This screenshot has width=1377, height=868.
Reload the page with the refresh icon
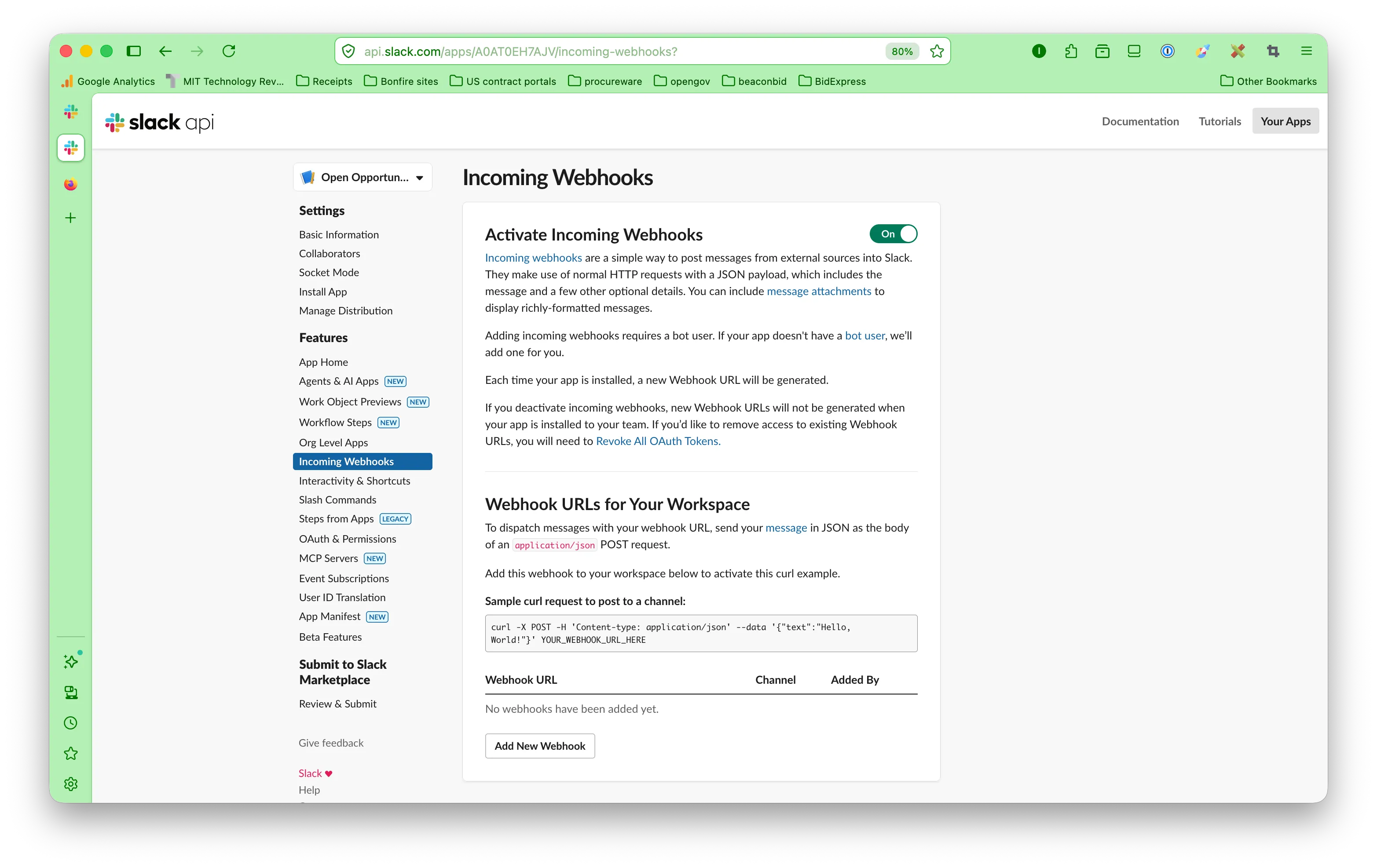229,51
